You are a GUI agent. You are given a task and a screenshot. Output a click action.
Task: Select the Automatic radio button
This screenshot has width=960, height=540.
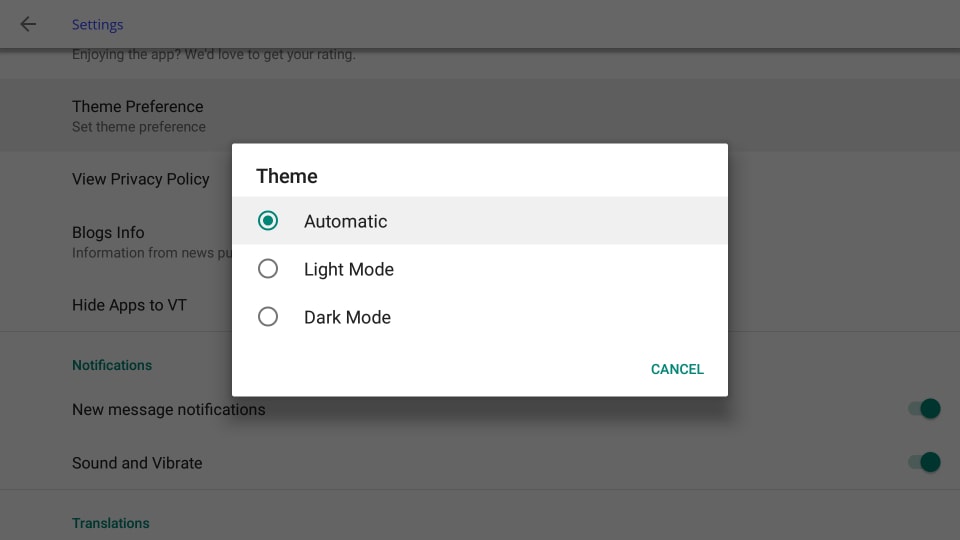click(x=268, y=220)
